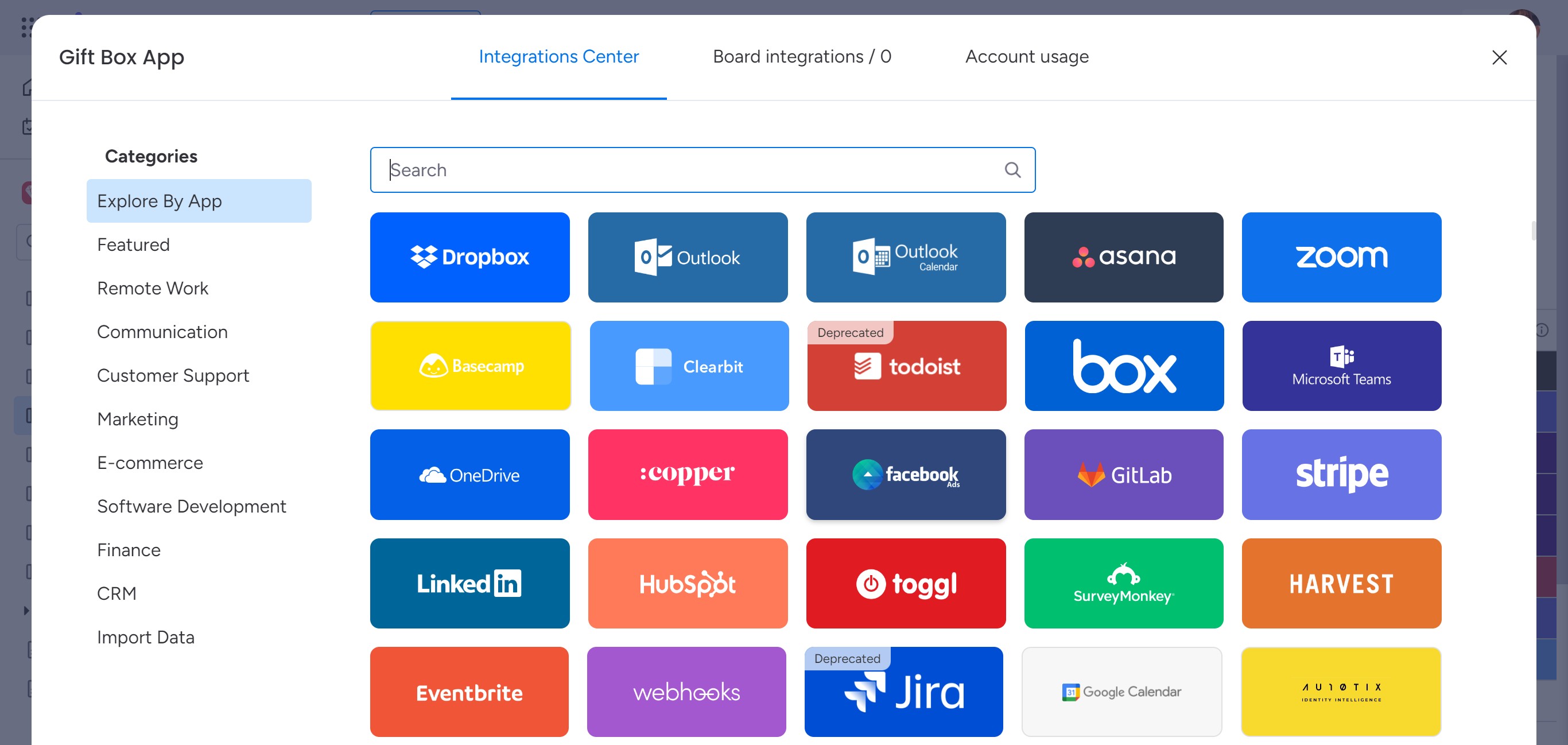Open the Dropbox integration tile
Viewport: 1568px width, 745px height.
coord(469,257)
